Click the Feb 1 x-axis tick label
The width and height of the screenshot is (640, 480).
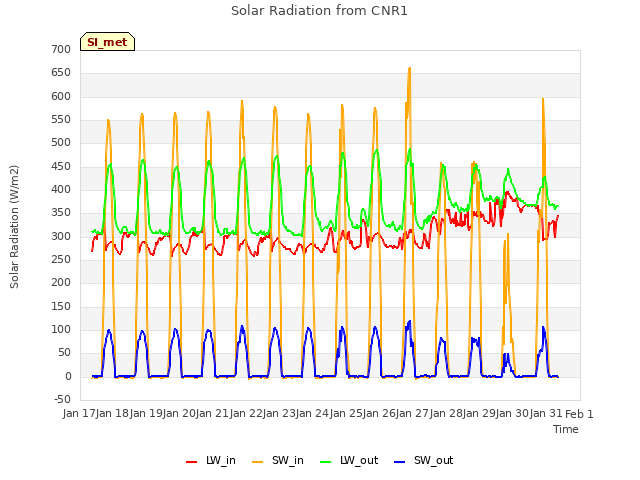click(579, 414)
